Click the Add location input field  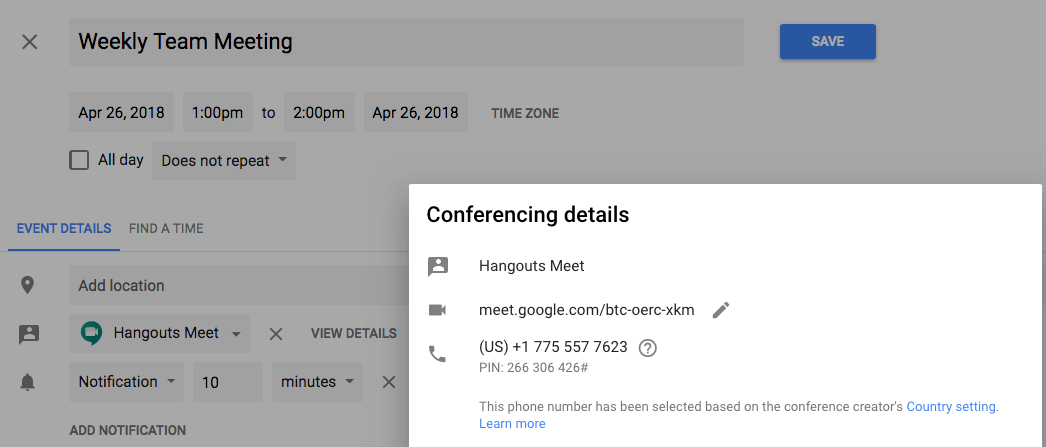click(240, 286)
